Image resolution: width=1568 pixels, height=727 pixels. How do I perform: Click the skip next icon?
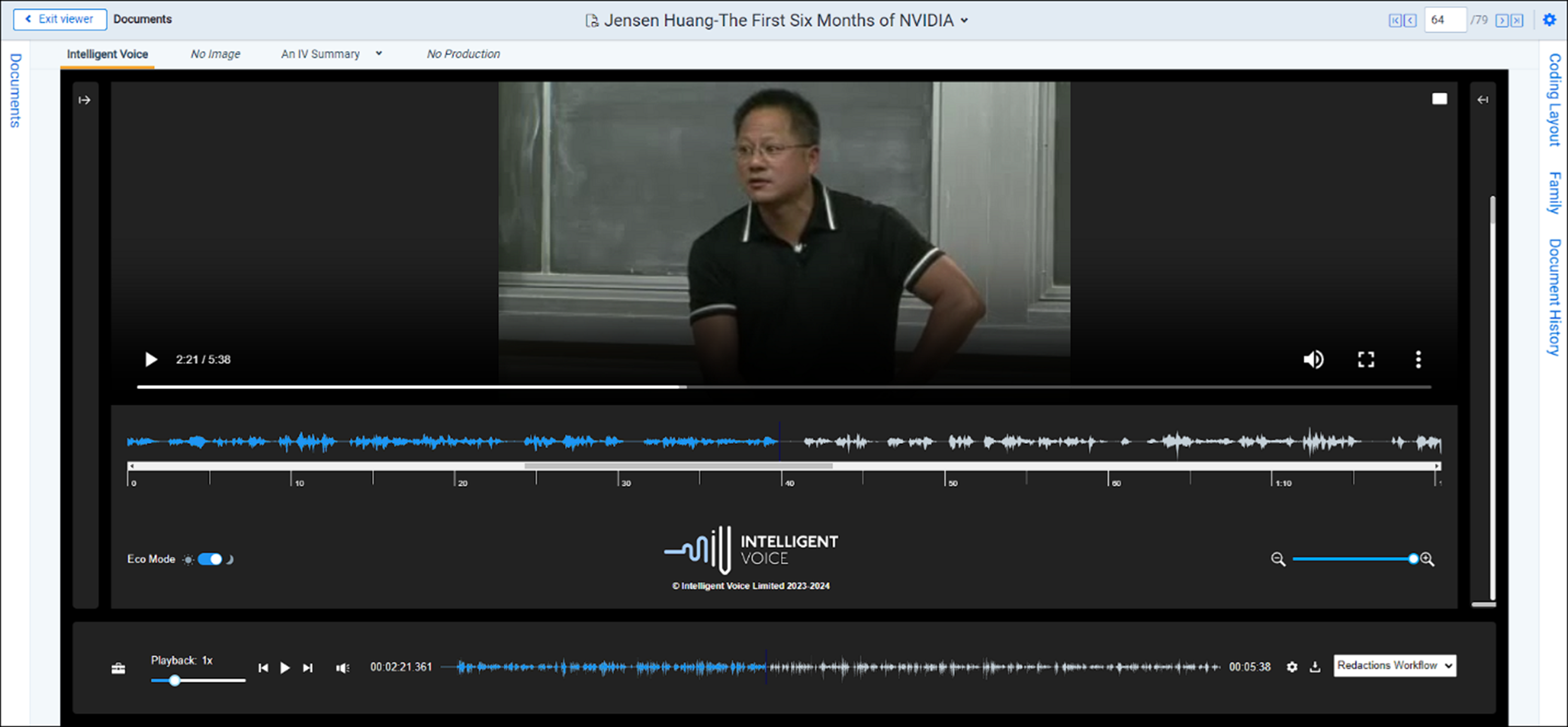[308, 668]
